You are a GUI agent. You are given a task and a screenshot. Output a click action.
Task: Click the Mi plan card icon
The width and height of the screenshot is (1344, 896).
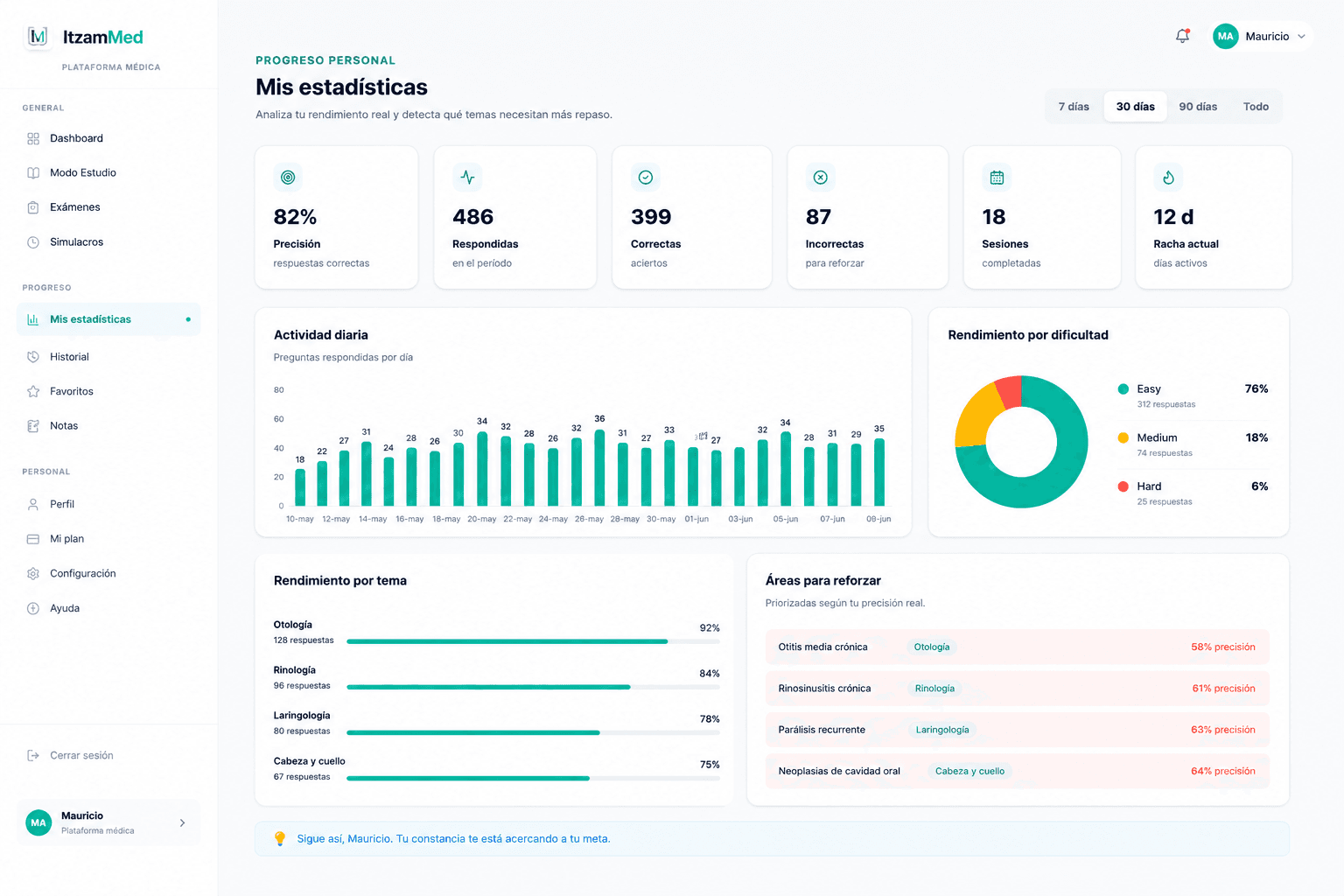(x=33, y=539)
